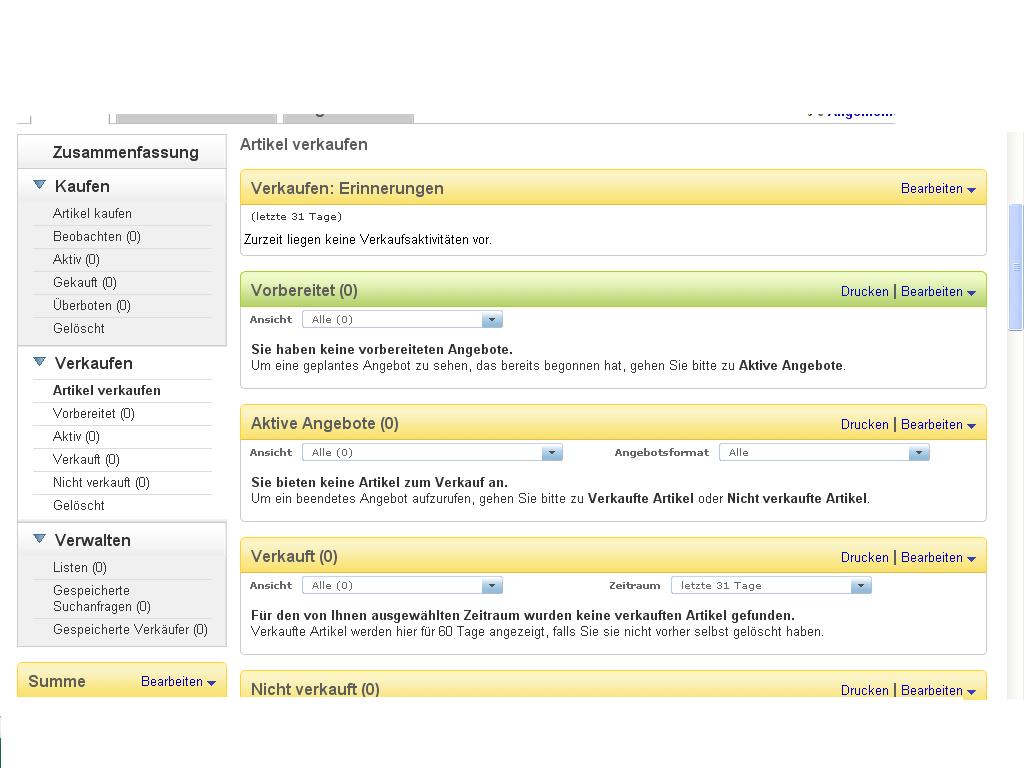
Task: Click Drucken in Vorbereitet header
Action: [x=864, y=291]
